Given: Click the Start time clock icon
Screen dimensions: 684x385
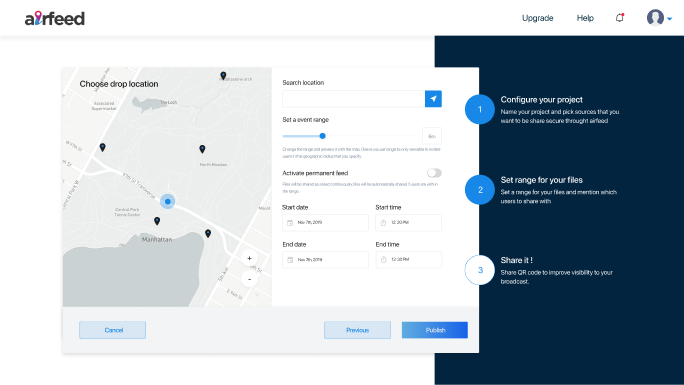Looking at the screenshot, I should 383,223.
